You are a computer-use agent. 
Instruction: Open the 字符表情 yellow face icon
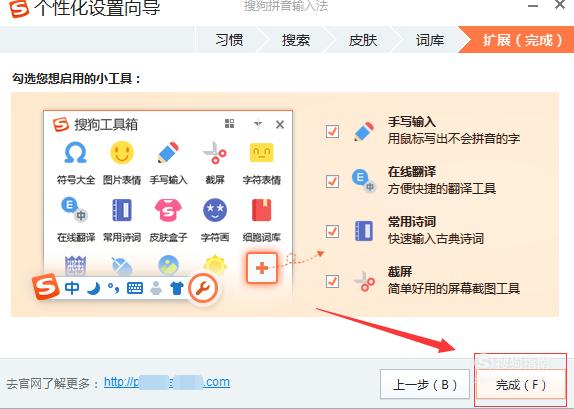click(x=261, y=152)
